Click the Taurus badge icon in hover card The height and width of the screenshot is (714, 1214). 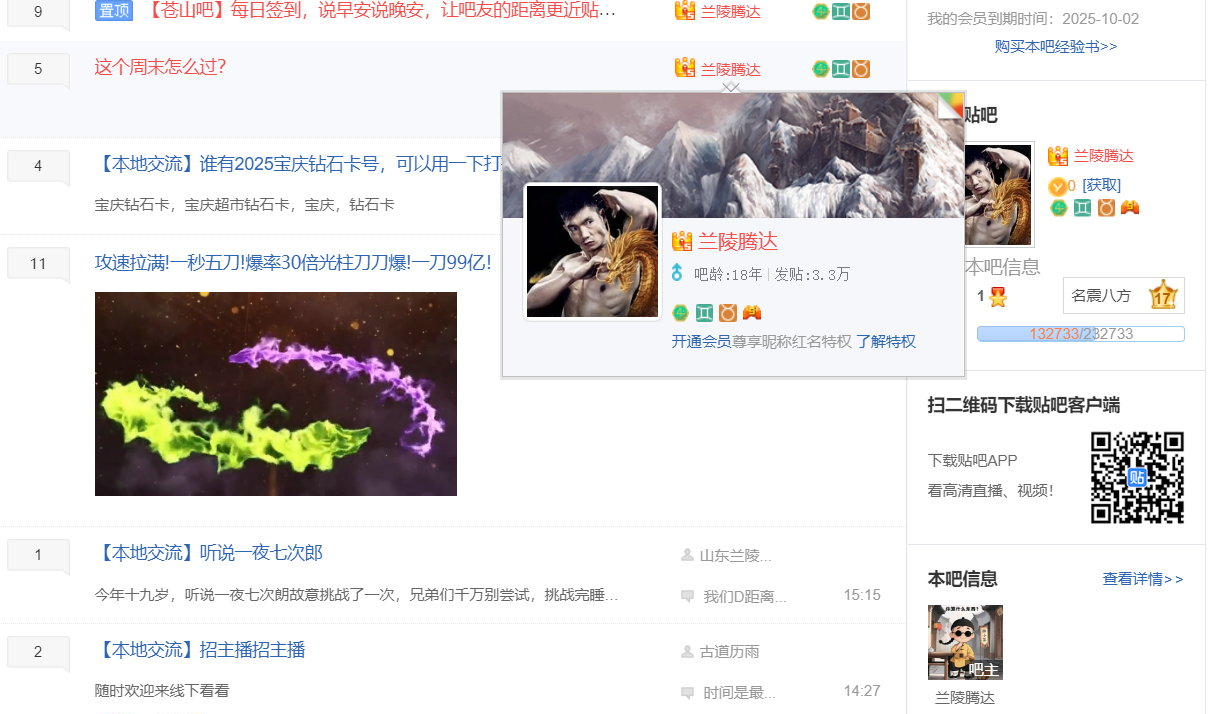coord(728,313)
